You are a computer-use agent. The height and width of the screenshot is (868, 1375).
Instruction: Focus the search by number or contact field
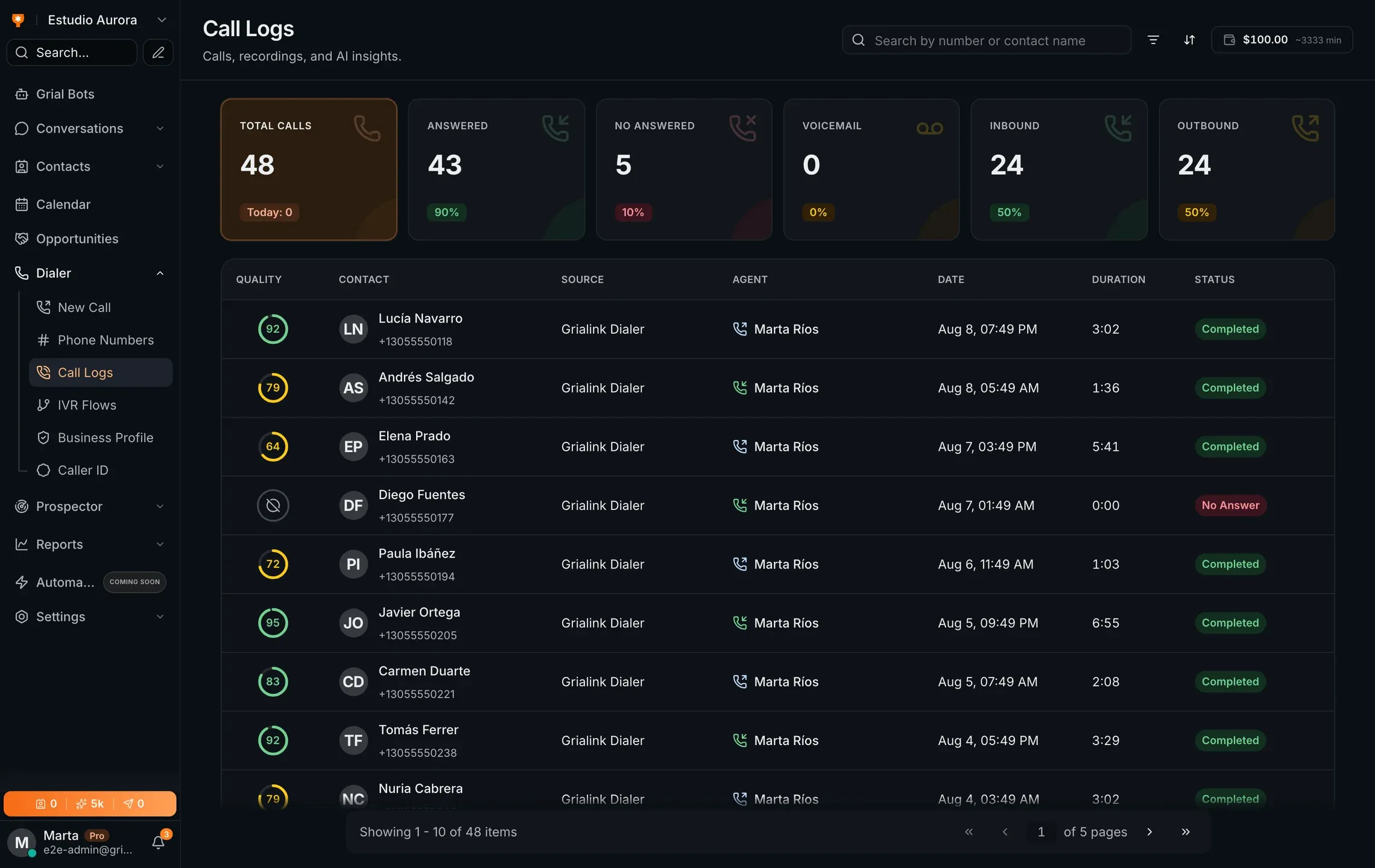point(987,40)
